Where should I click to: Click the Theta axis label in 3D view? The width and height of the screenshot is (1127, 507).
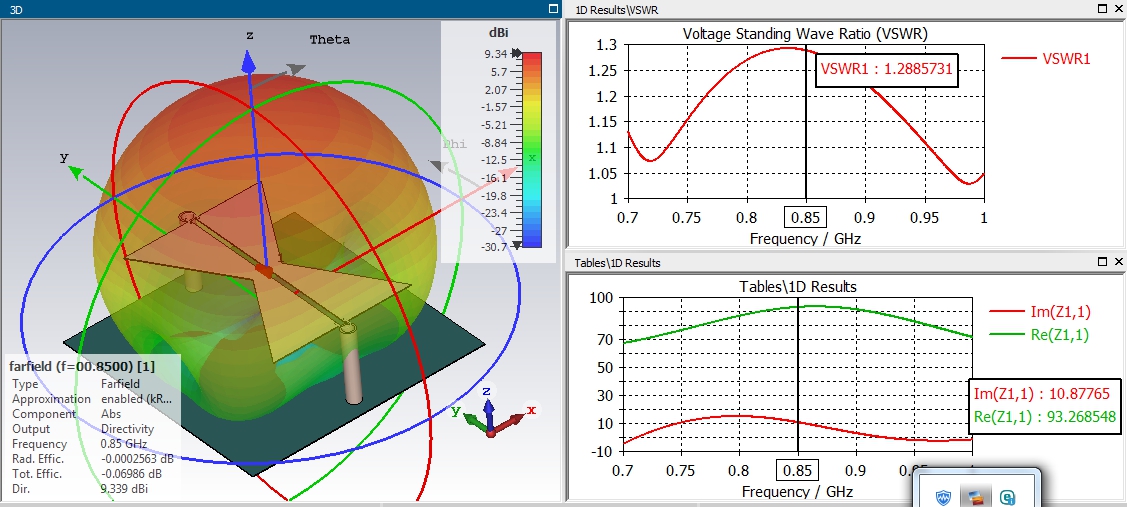tap(330, 40)
